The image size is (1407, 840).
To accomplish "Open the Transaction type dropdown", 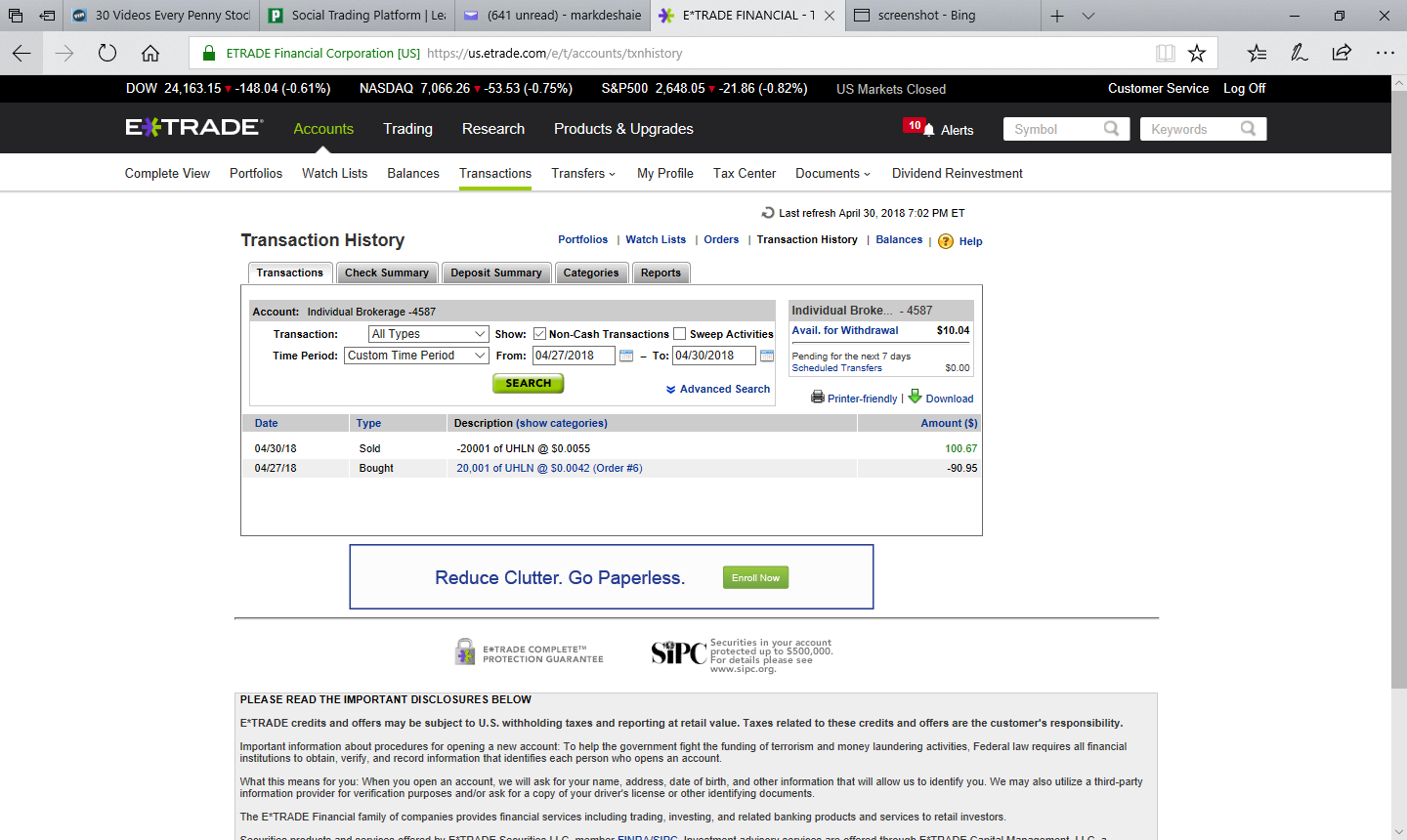I will click(429, 334).
